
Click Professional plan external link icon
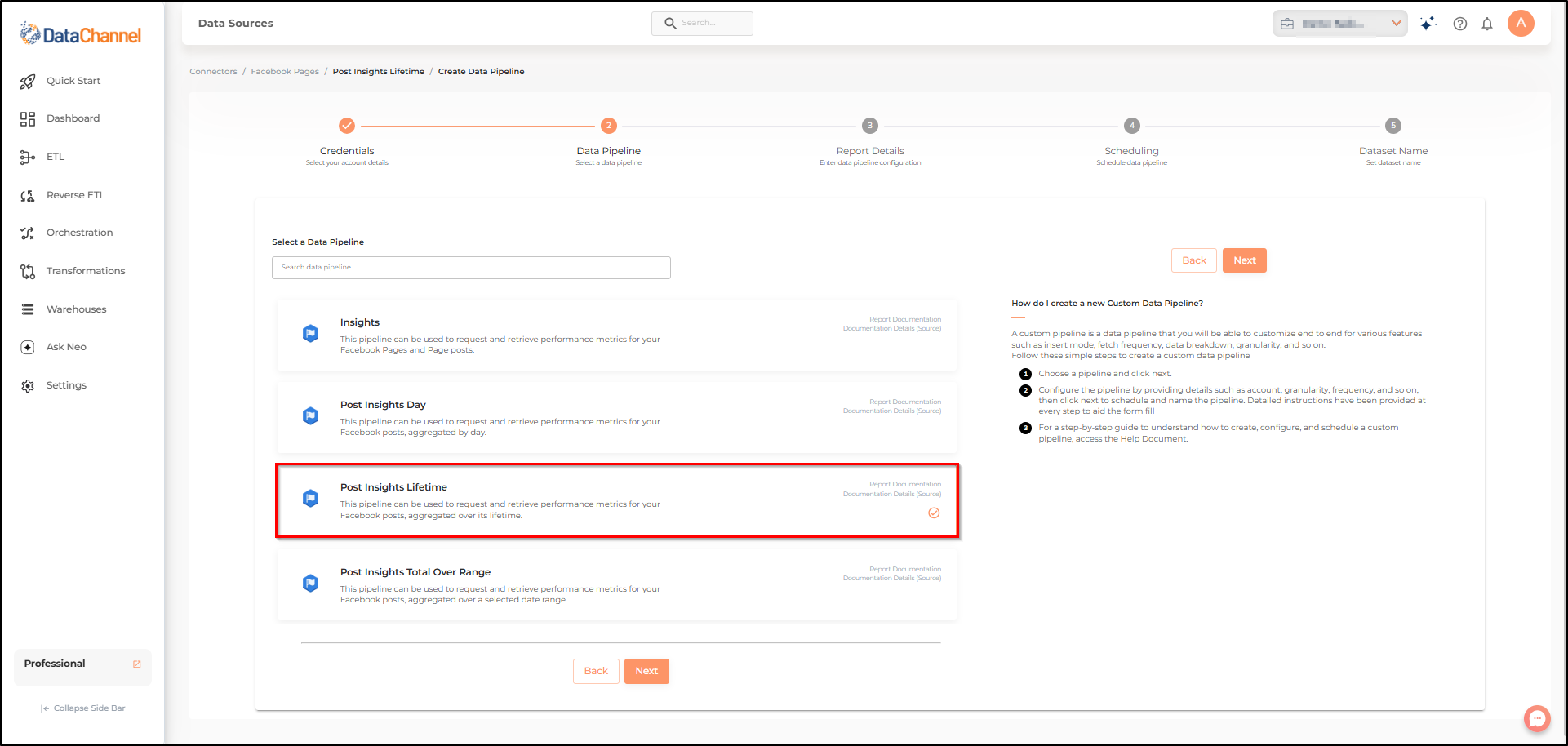(137, 664)
